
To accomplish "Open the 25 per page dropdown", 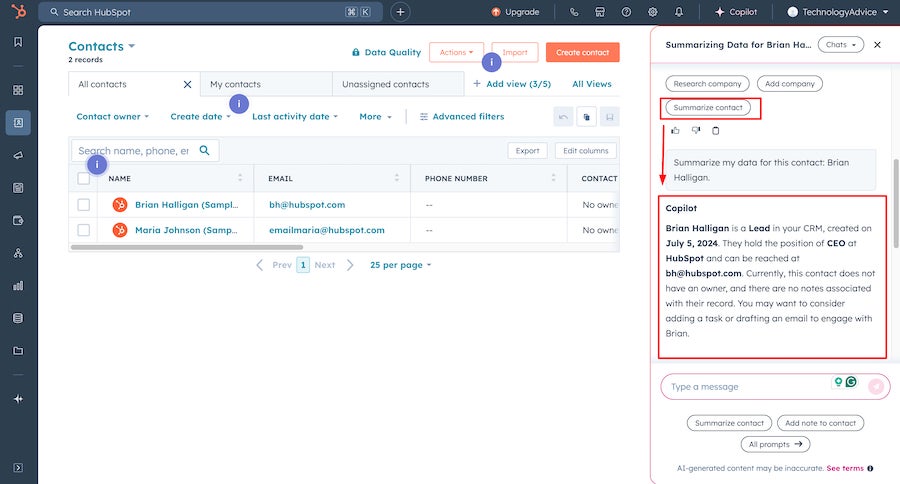I will coord(400,265).
